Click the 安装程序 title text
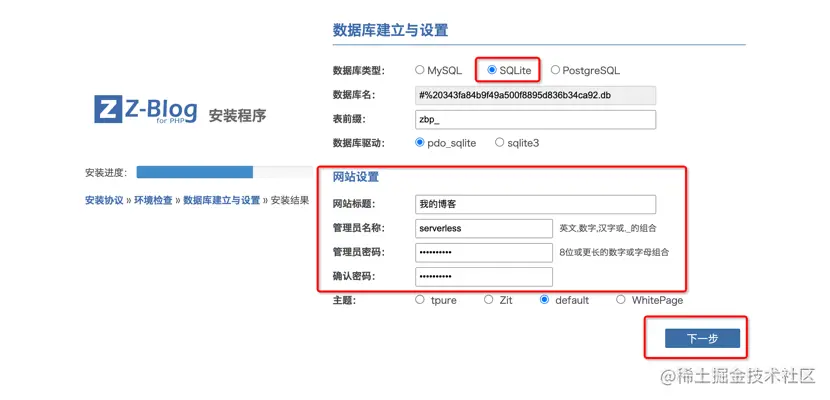 tap(237, 115)
